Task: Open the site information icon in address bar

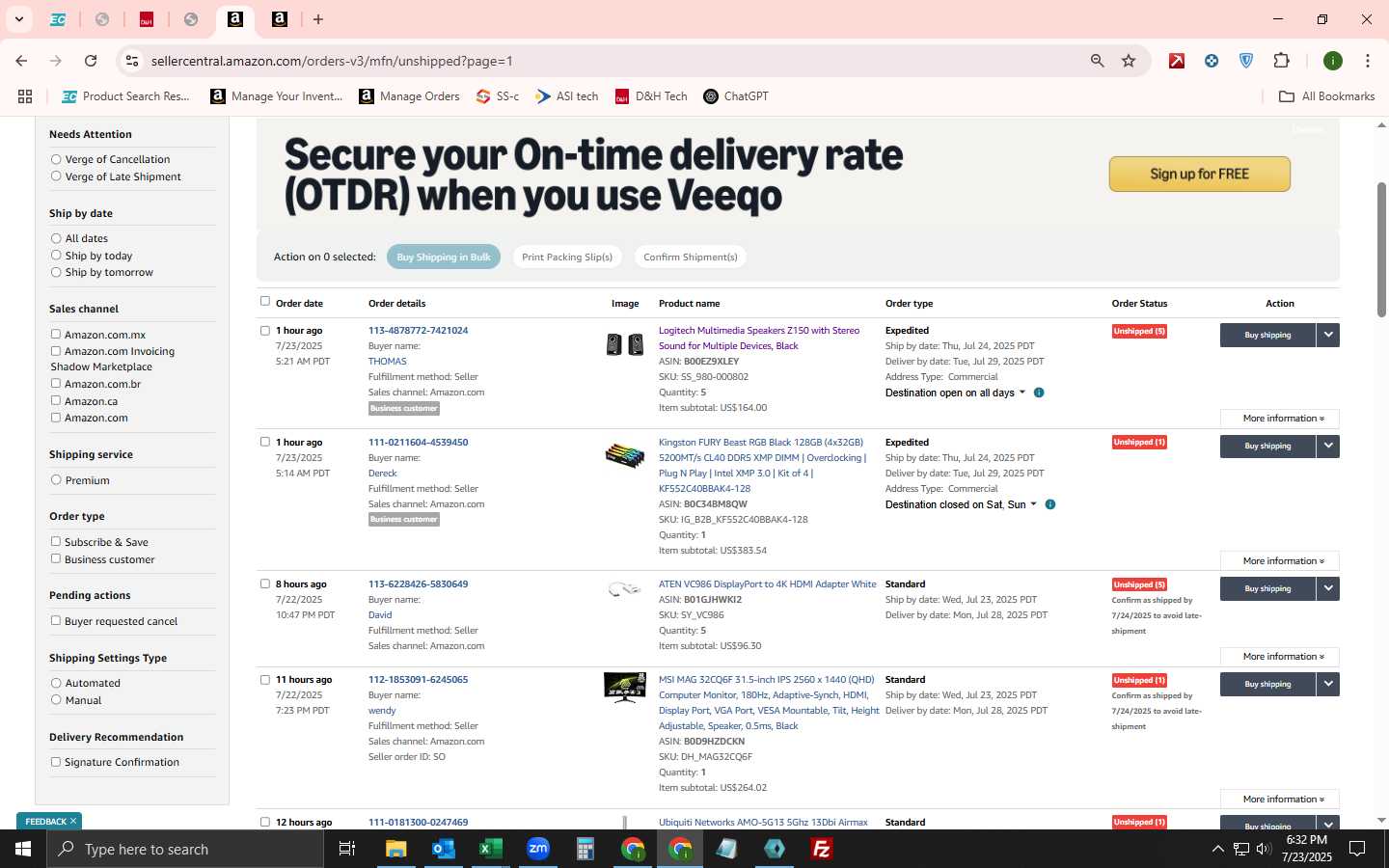Action: pos(132,61)
